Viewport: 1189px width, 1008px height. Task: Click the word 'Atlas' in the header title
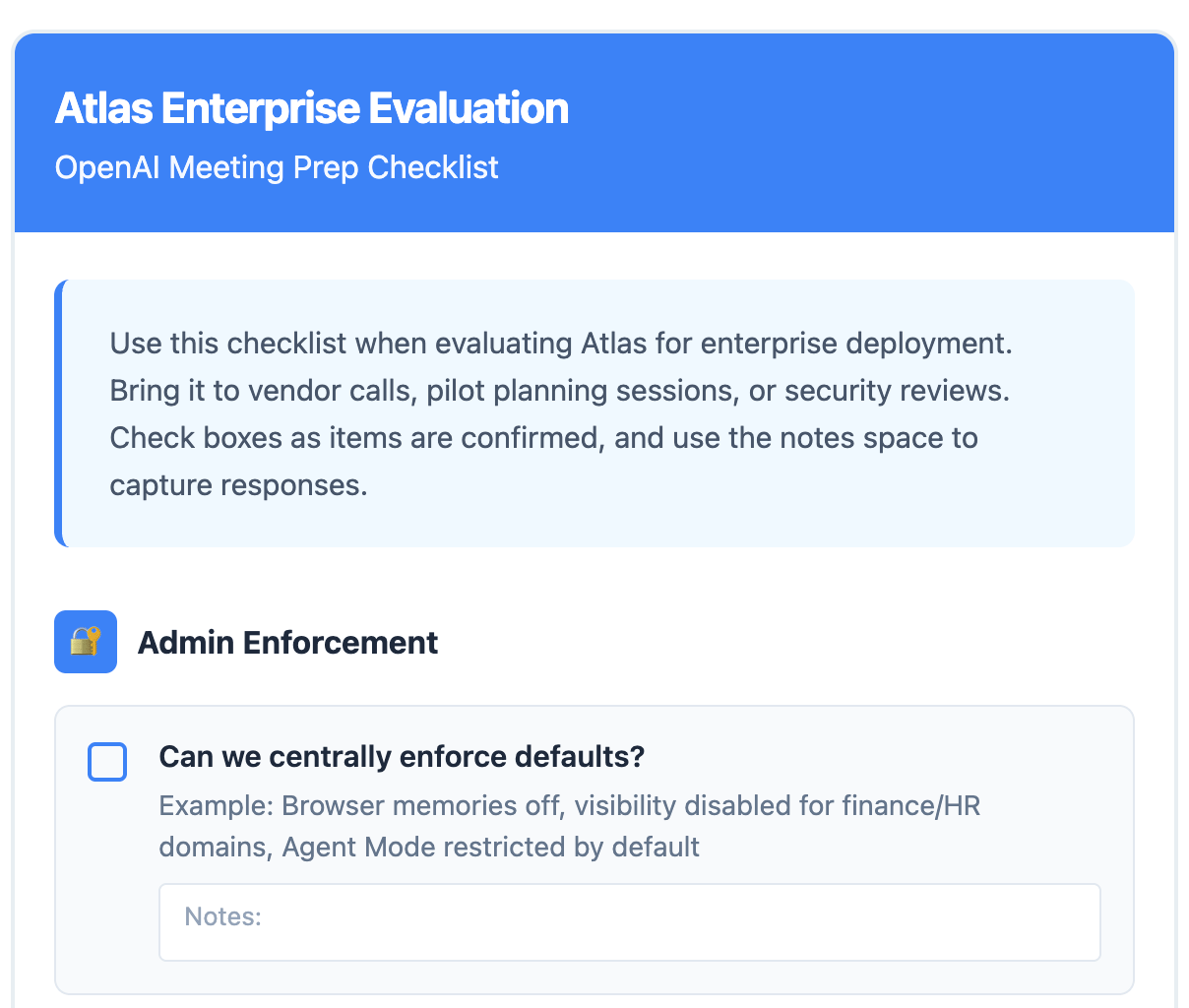click(102, 108)
